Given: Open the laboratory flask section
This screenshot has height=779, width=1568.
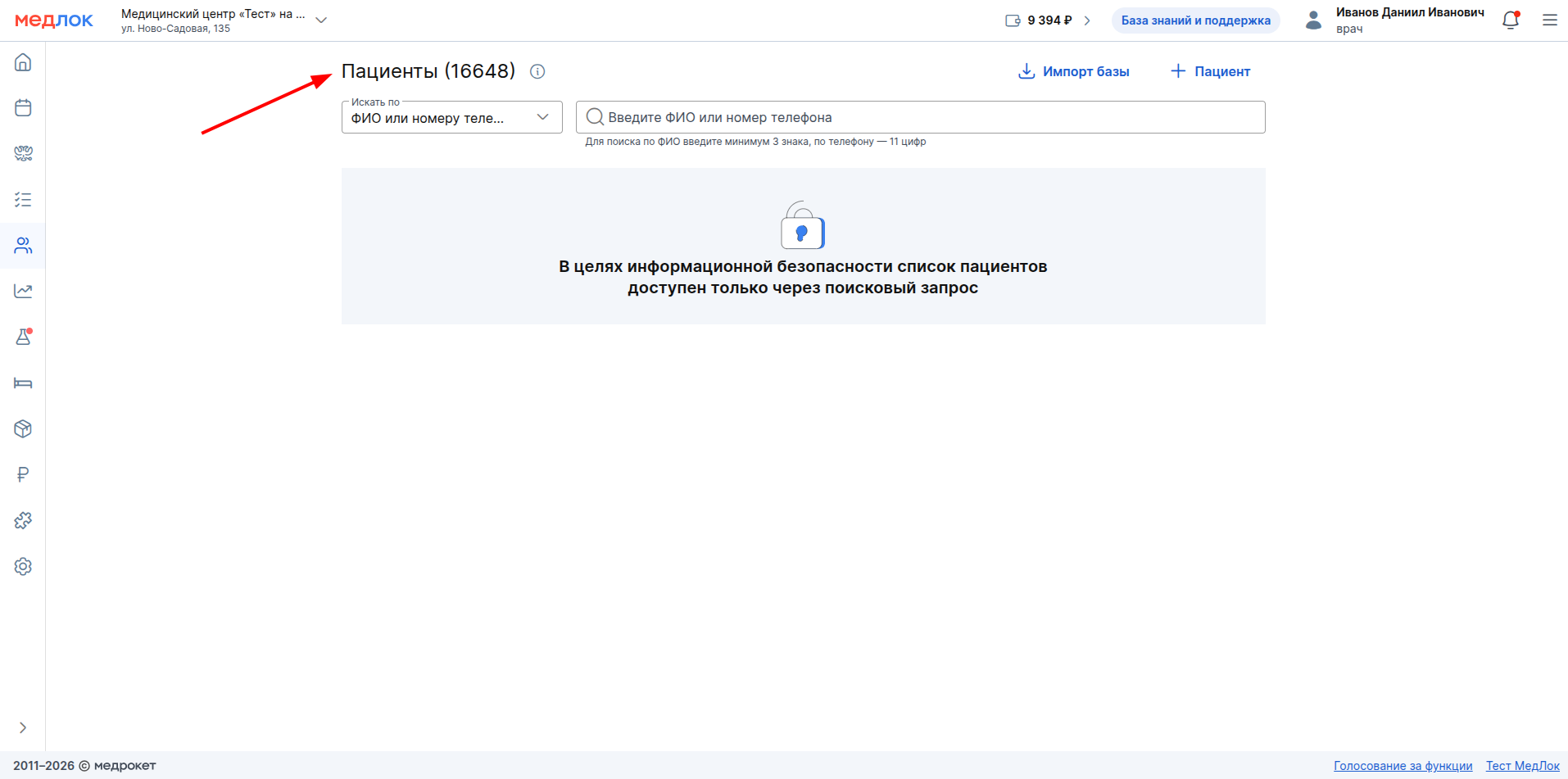Looking at the screenshot, I should (23, 337).
